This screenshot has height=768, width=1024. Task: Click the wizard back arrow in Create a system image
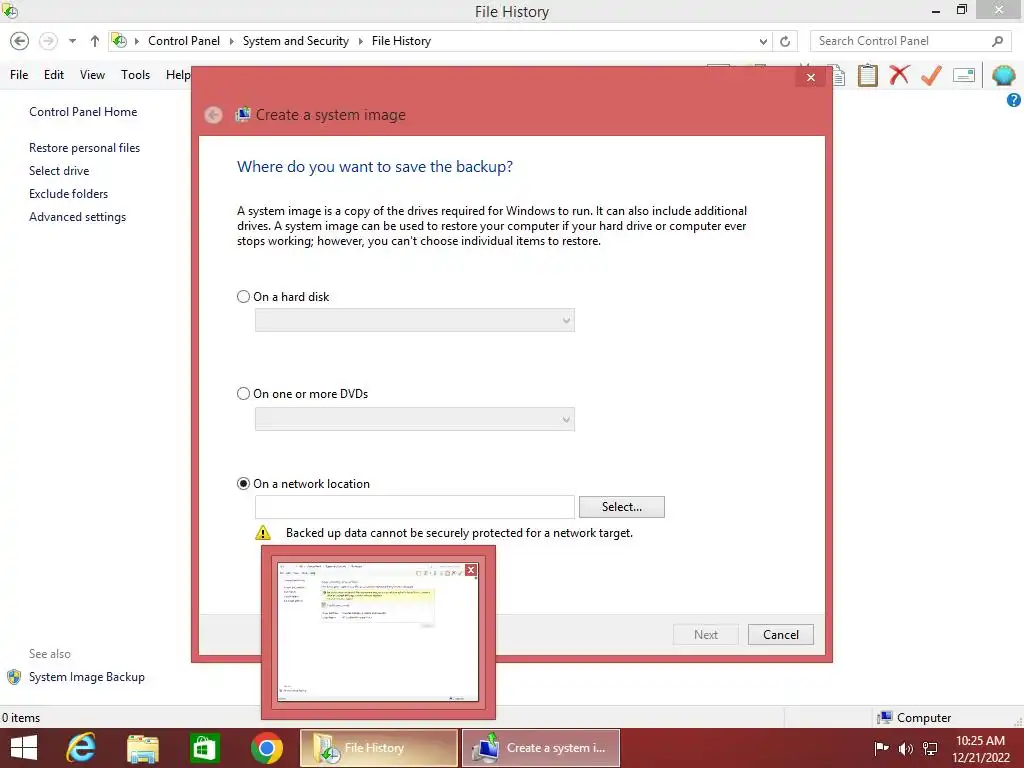[213, 115]
